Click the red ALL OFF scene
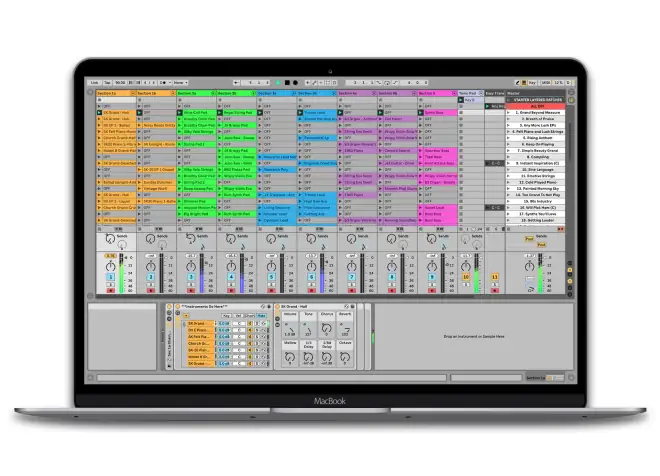The image size is (660, 476). (537, 106)
